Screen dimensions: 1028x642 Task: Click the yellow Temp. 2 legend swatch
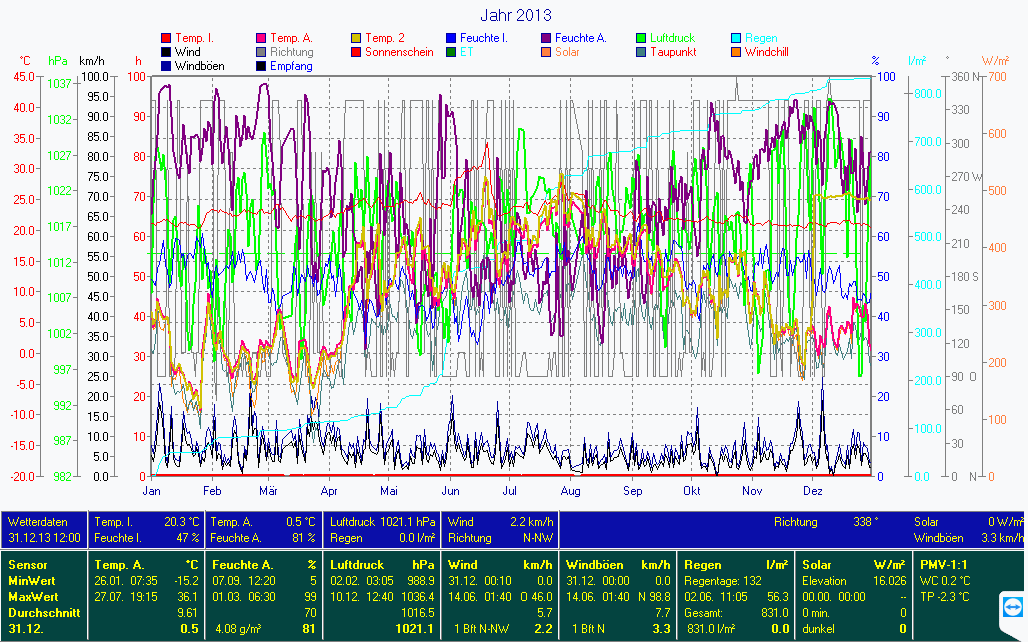click(356, 38)
